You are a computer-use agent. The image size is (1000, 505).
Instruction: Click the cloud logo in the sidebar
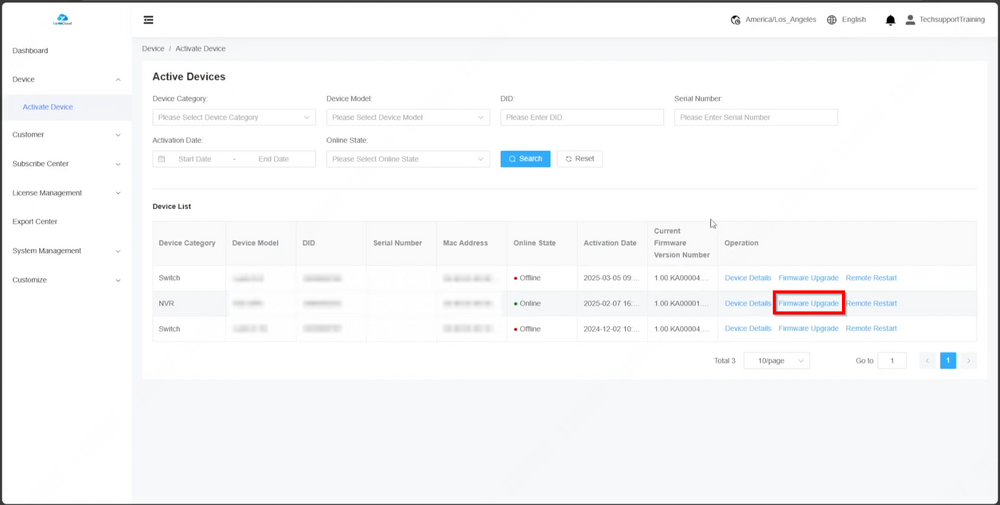point(62,19)
